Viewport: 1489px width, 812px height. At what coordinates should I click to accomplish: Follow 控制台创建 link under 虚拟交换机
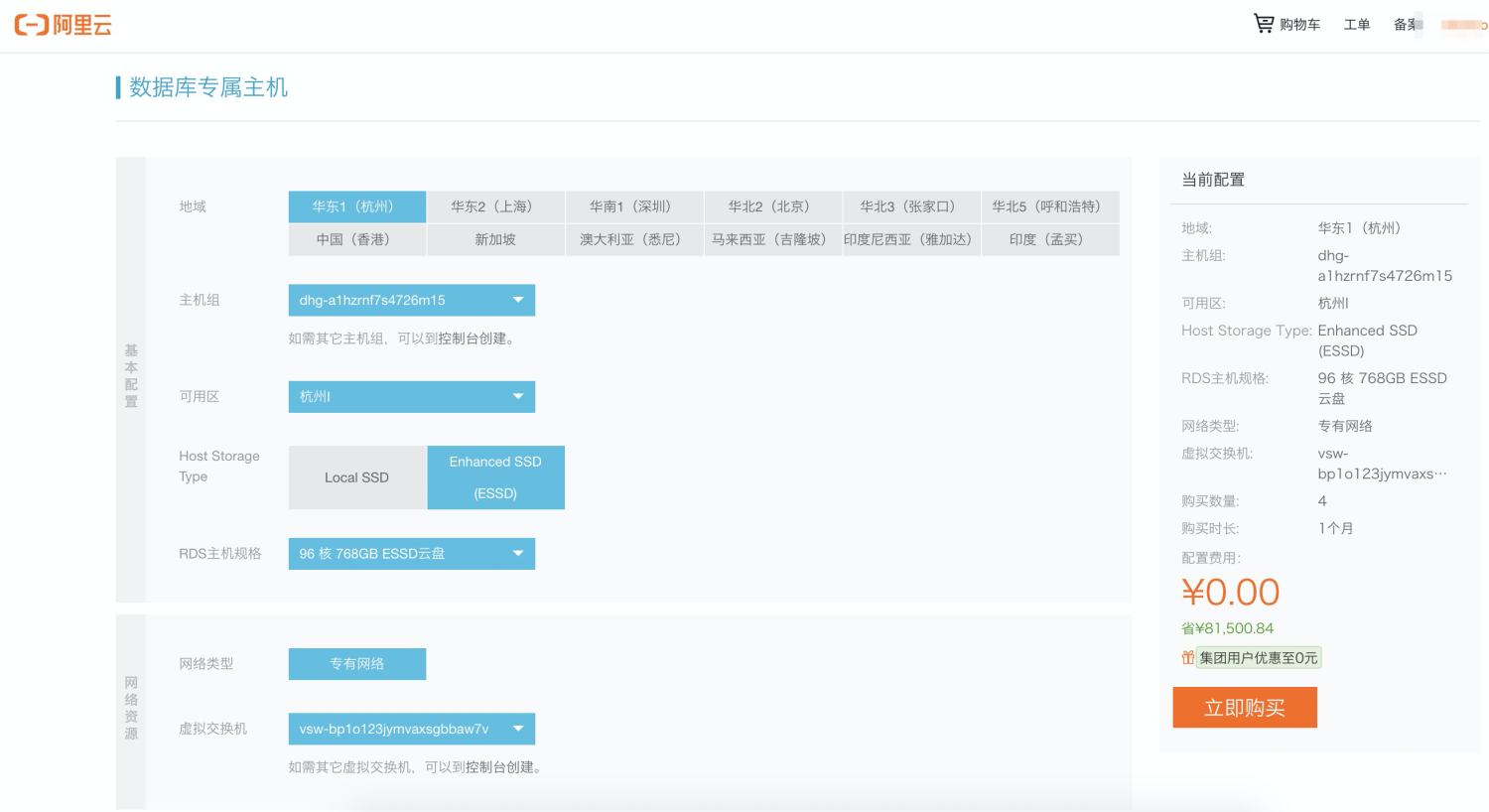click(x=499, y=767)
